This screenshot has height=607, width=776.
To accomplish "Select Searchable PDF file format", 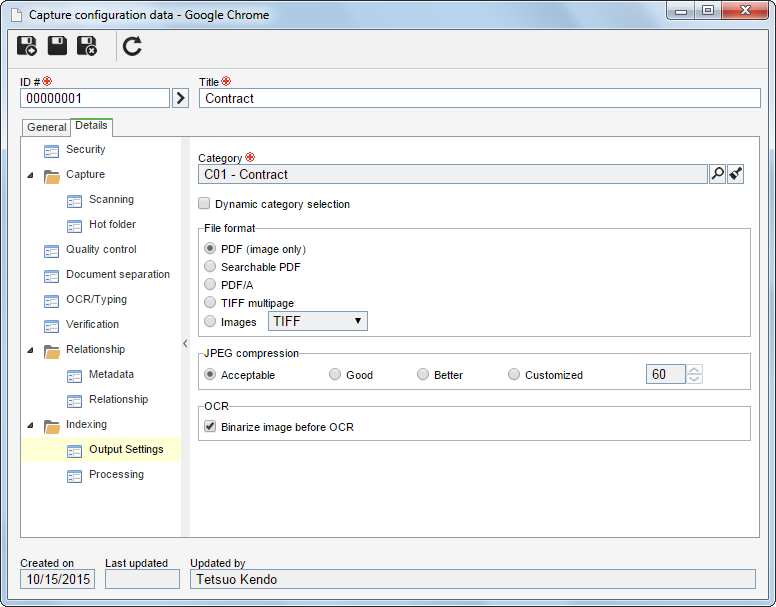I will tap(210, 266).
